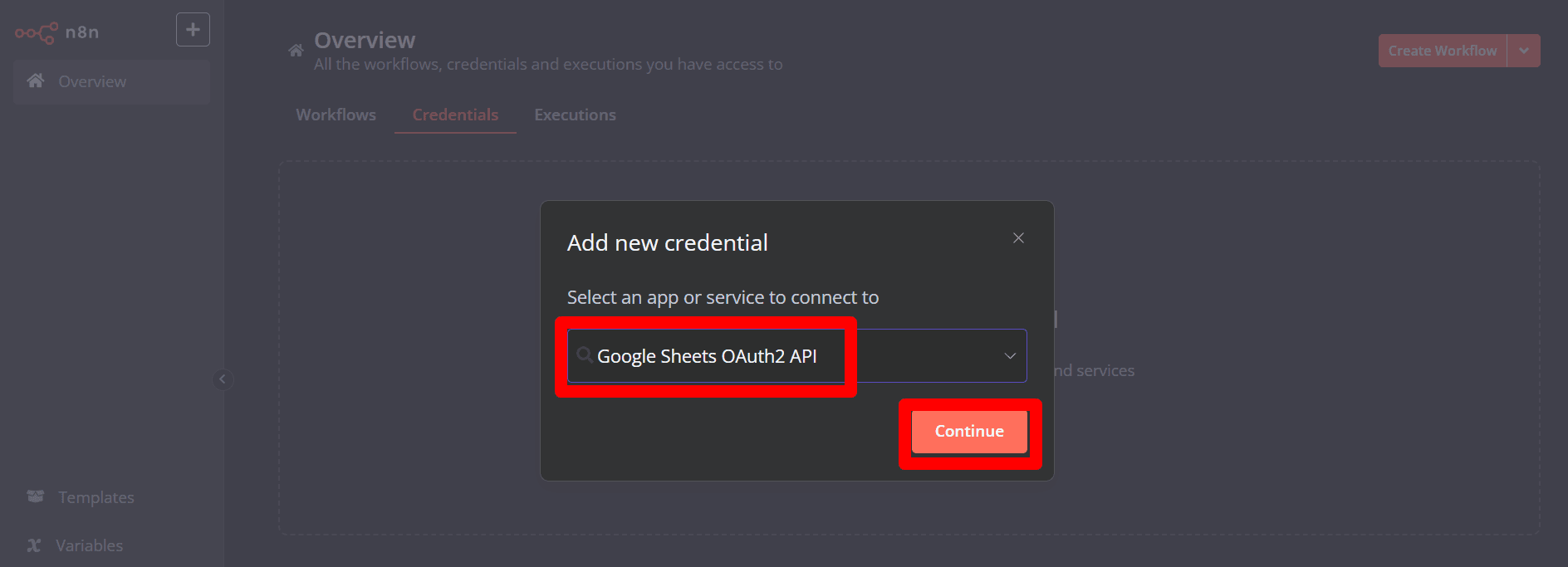The image size is (1568, 567).
Task: Click the Add new credential heading text
Action: pyautogui.click(x=667, y=243)
